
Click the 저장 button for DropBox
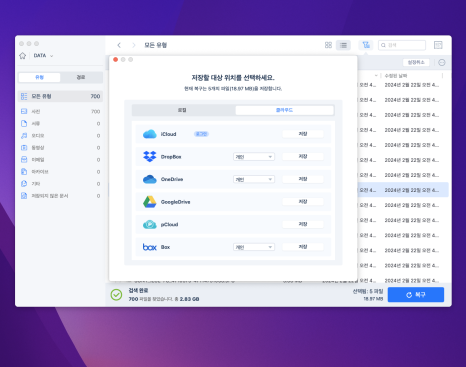coord(303,156)
